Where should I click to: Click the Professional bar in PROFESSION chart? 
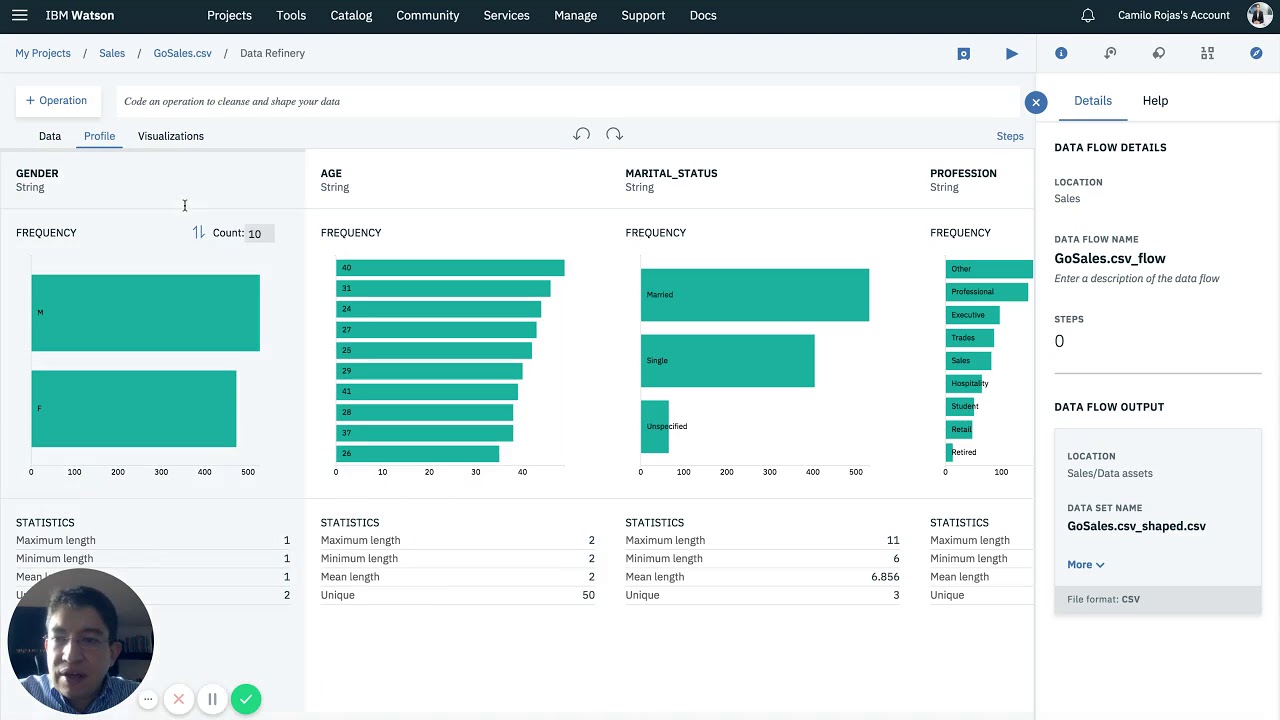coord(987,292)
